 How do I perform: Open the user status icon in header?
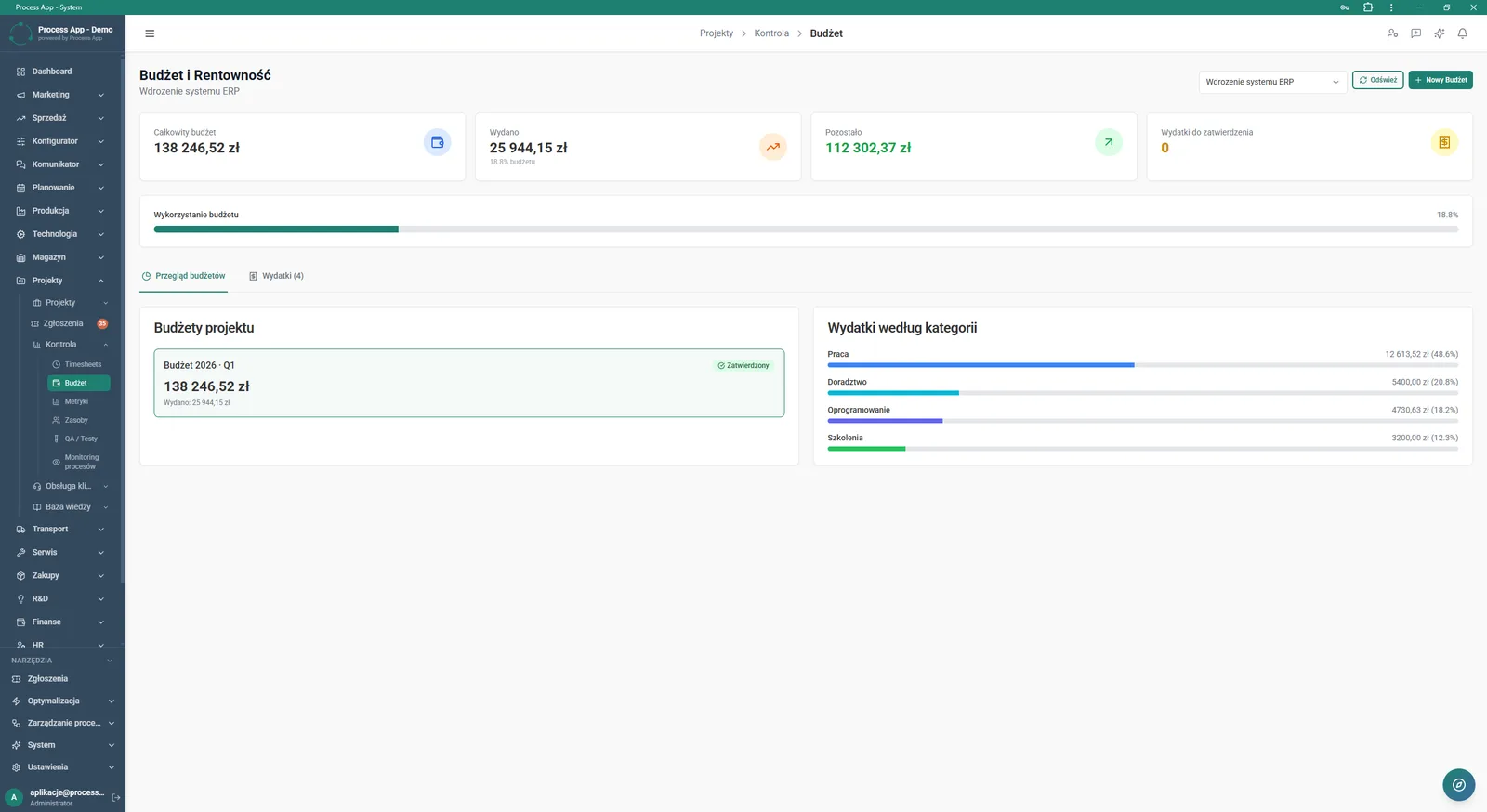[x=1392, y=33]
